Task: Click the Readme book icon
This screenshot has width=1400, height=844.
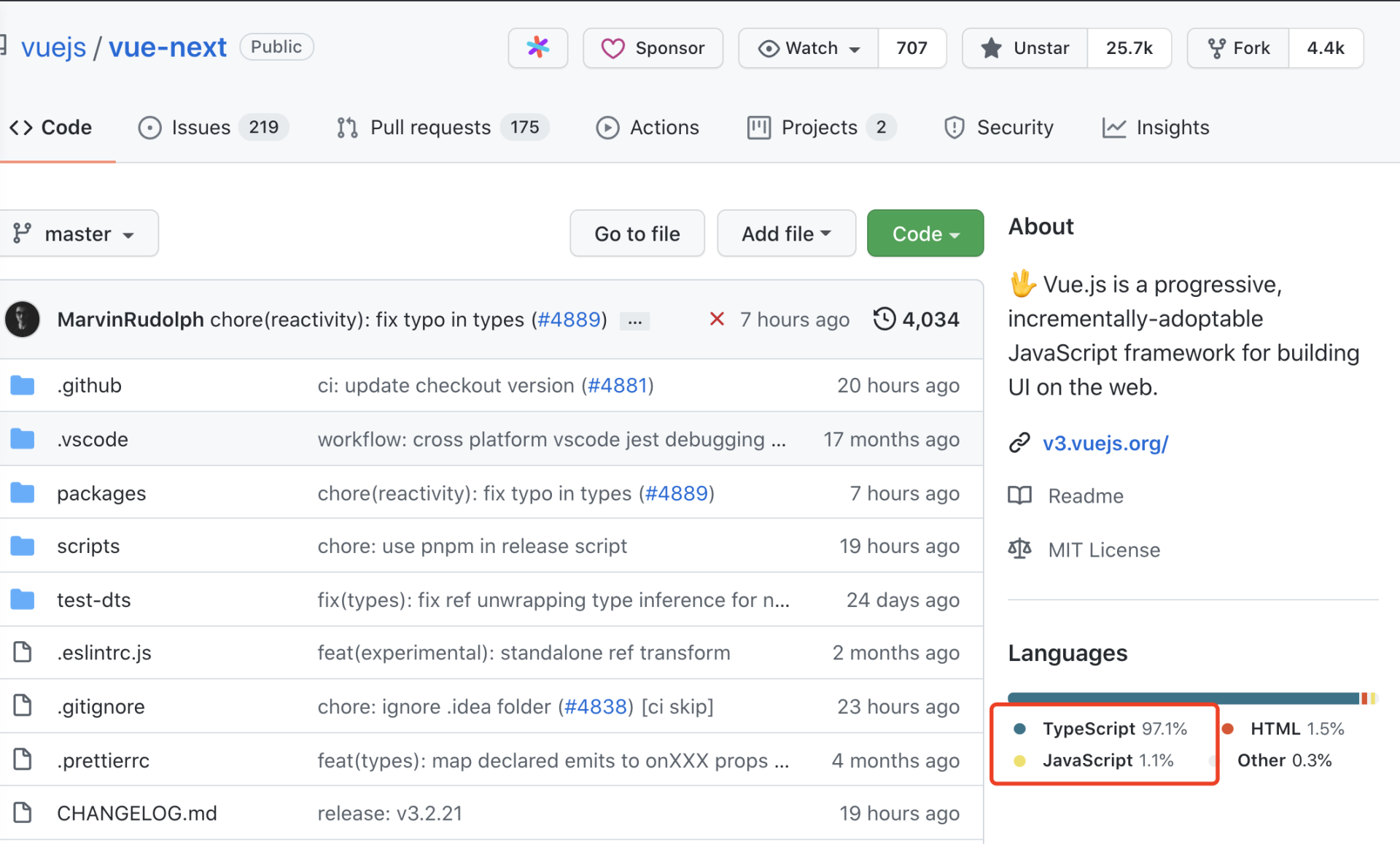Action: pos(1019,496)
